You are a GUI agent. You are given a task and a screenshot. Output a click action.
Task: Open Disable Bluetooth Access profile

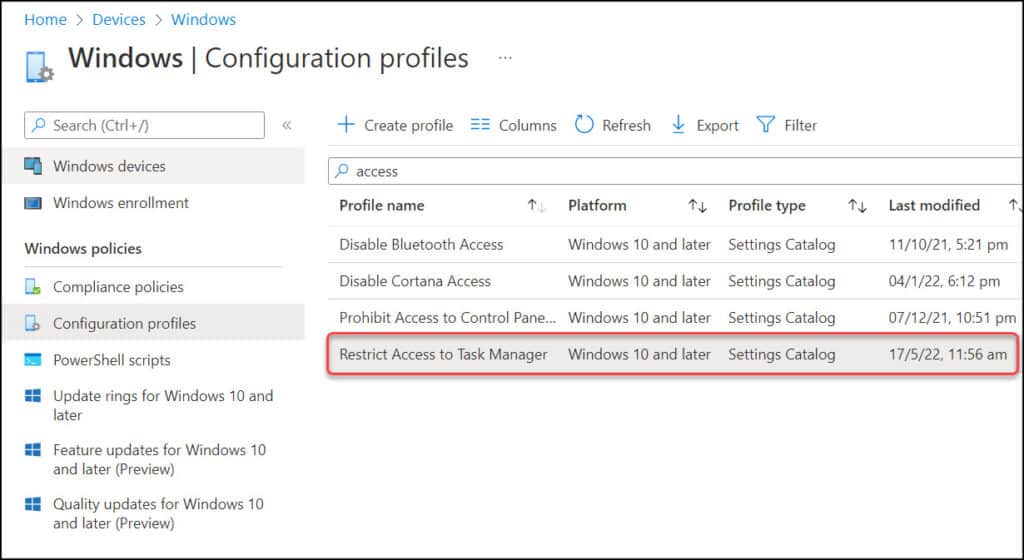(x=421, y=244)
